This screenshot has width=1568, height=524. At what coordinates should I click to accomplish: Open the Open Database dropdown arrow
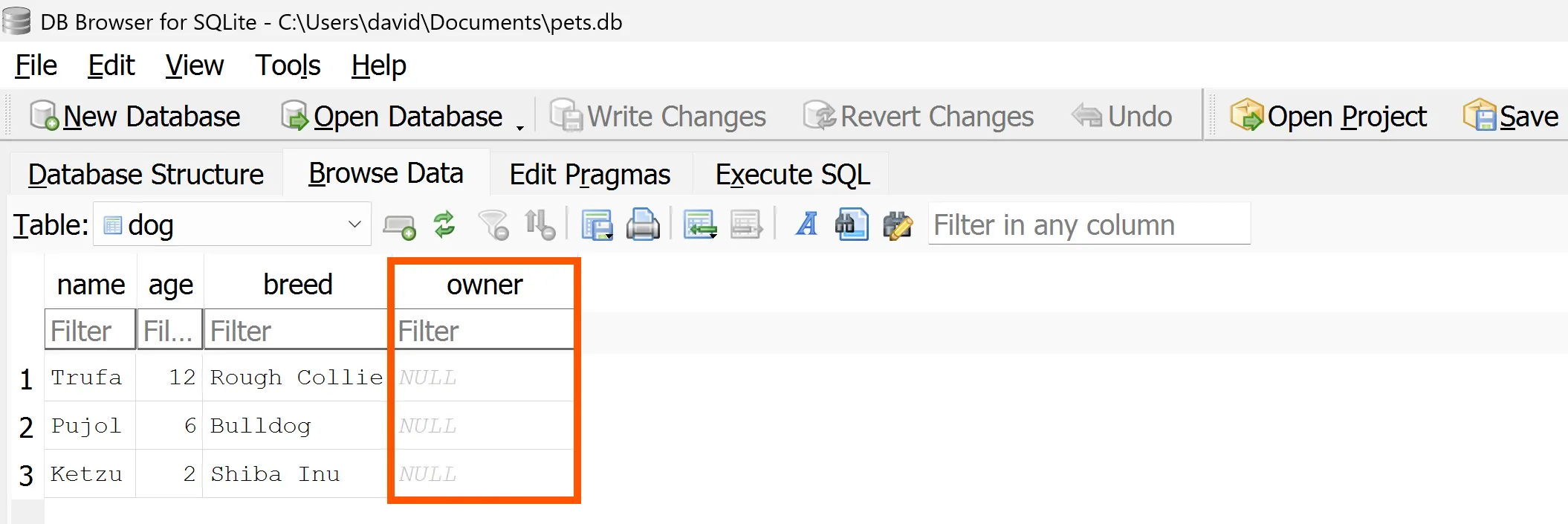point(520,127)
